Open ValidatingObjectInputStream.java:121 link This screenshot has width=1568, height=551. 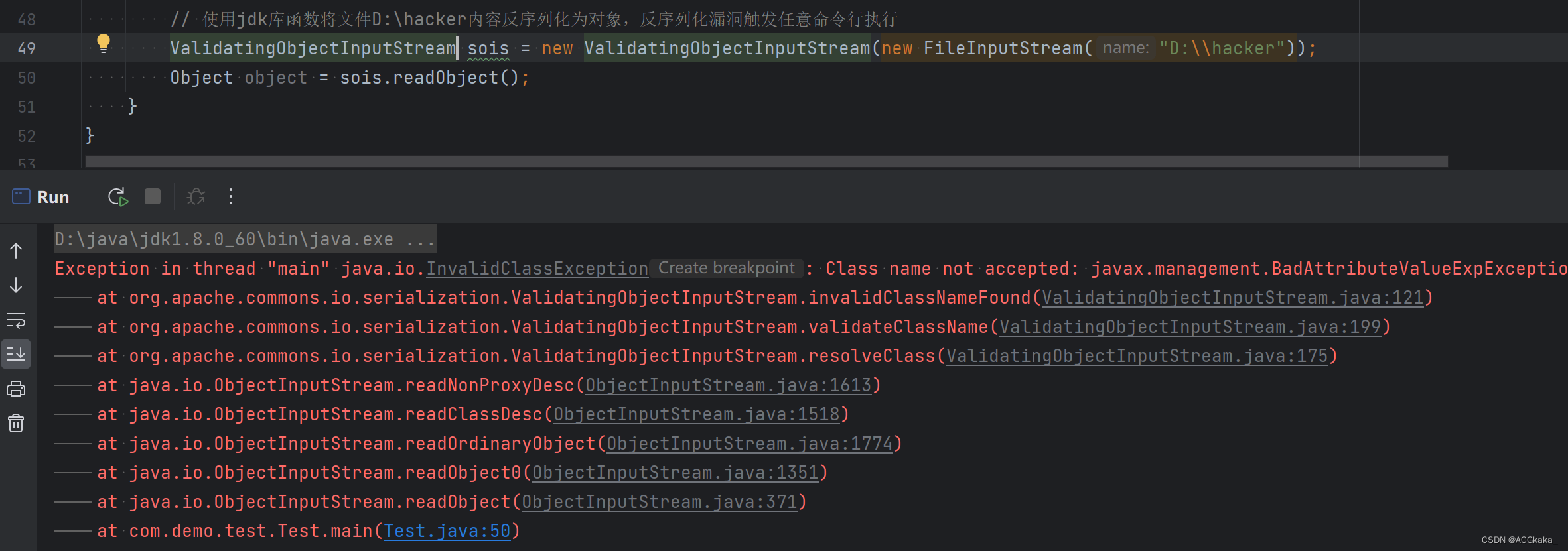(x=1233, y=298)
